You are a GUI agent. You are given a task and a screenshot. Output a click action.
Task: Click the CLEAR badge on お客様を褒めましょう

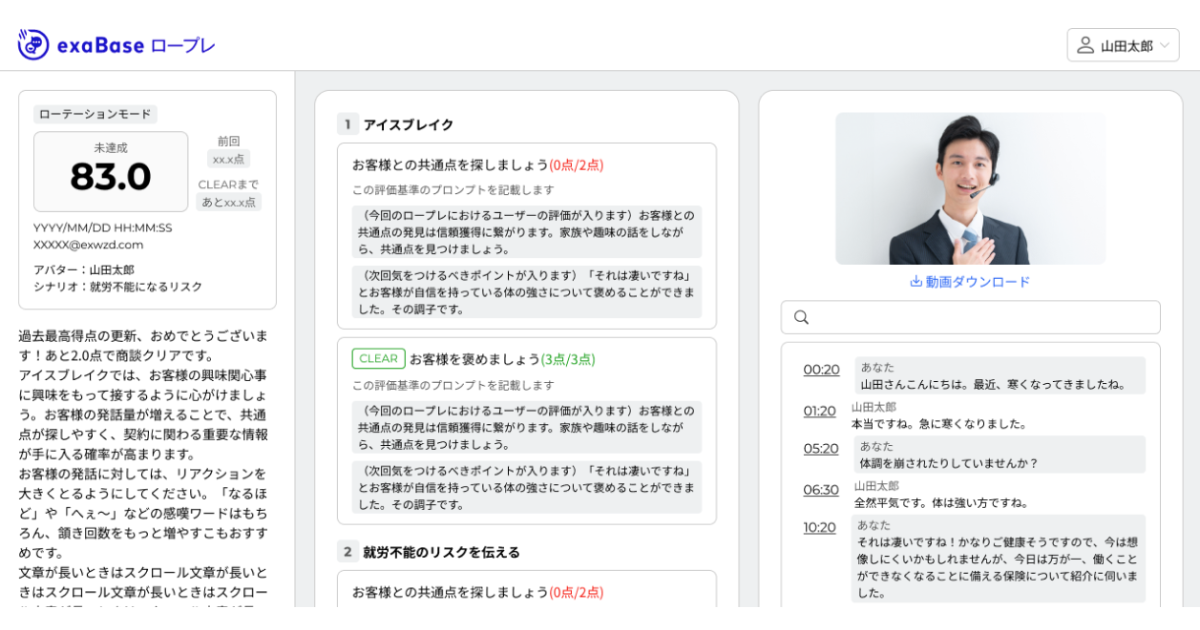(378, 358)
